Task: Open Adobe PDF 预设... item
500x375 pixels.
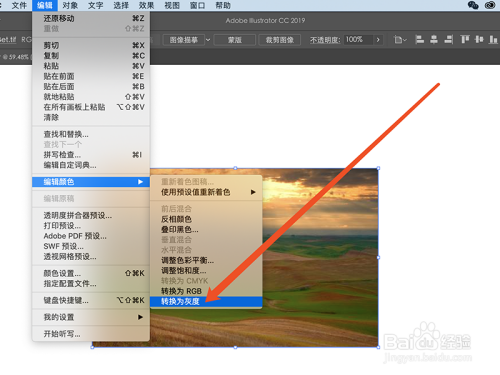Action: [x=91, y=236]
